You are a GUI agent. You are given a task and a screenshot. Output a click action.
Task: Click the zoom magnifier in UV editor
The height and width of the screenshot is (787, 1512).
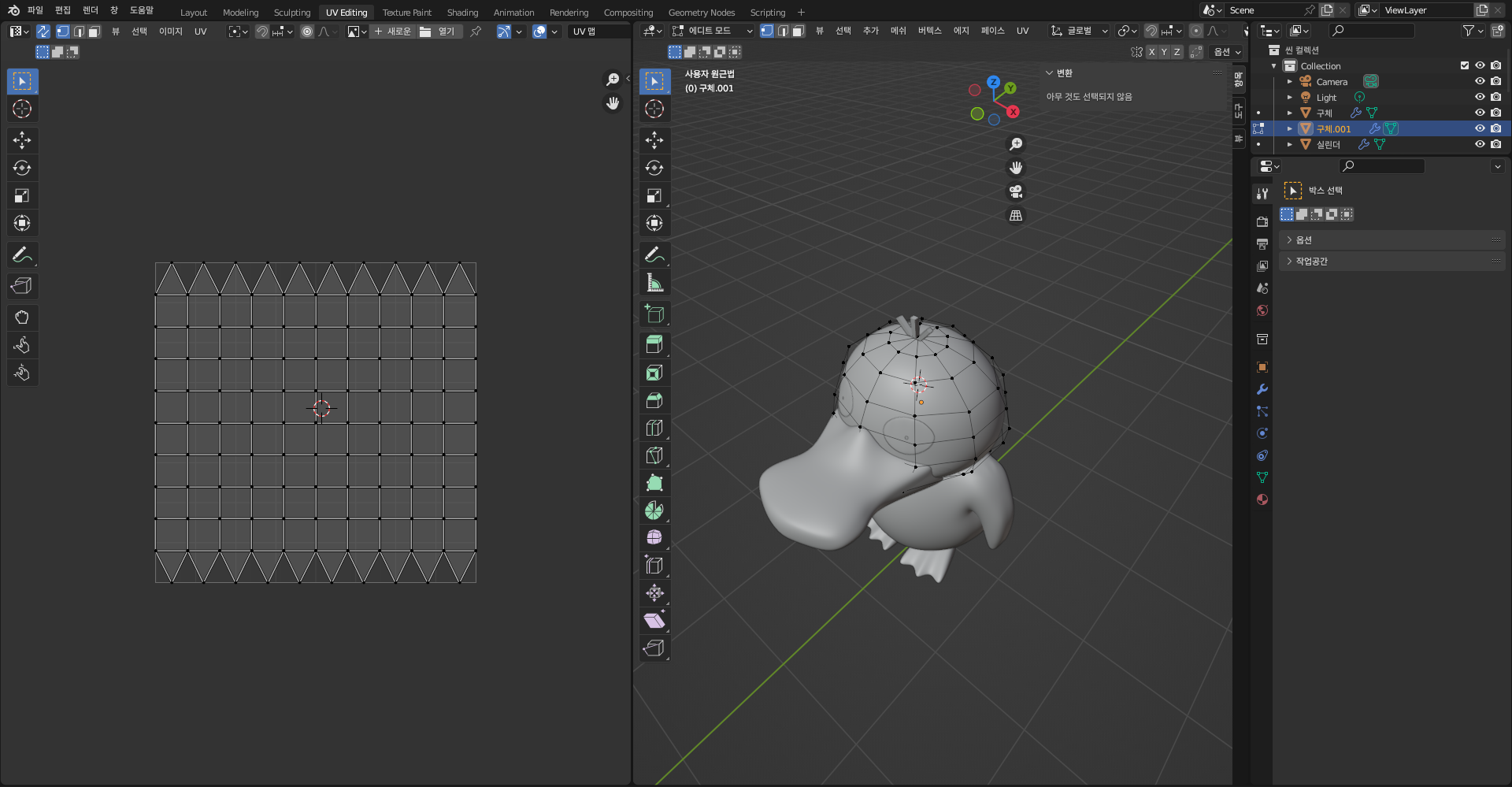[x=613, y=80]
